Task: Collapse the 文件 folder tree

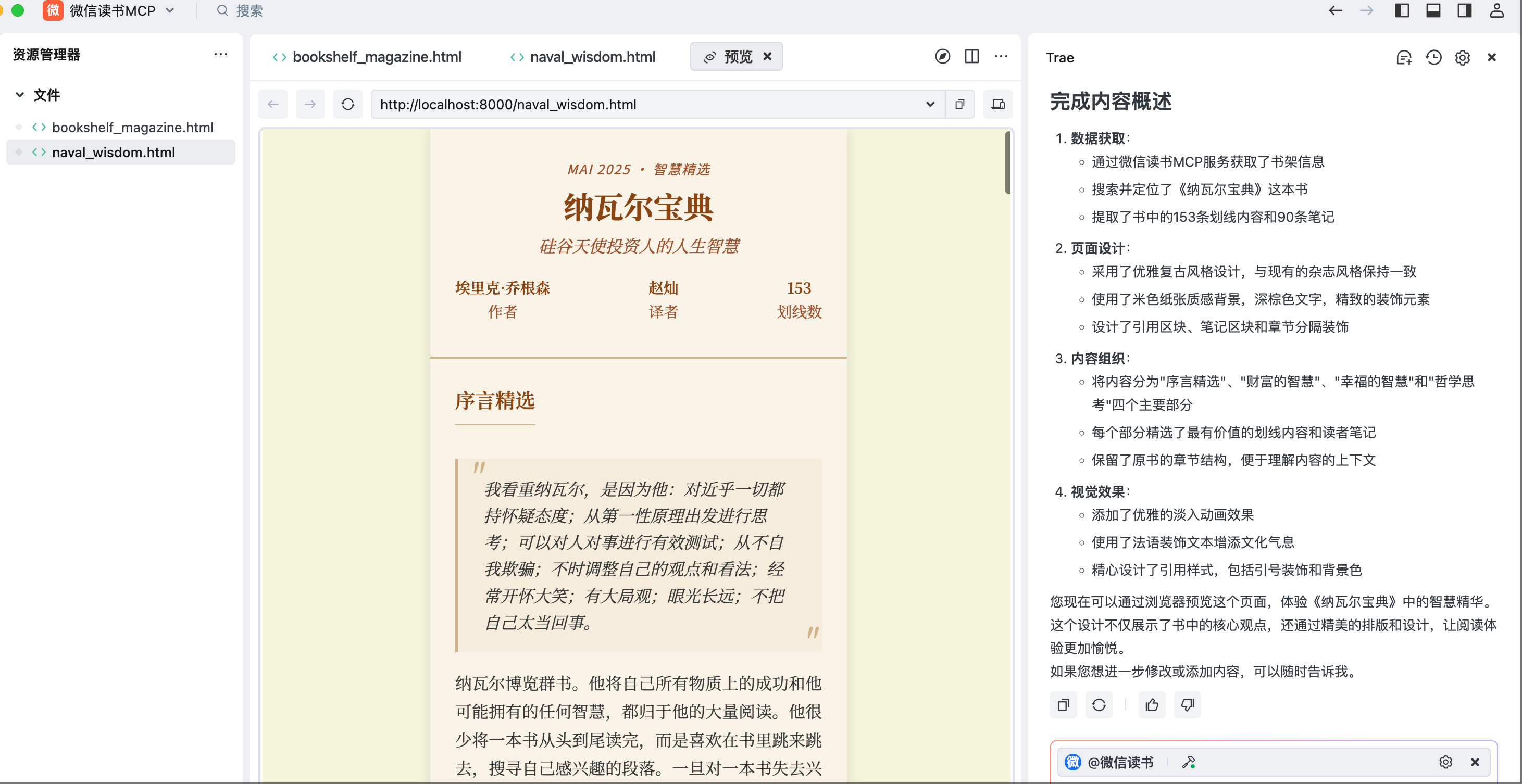Action: click(19, 95)
